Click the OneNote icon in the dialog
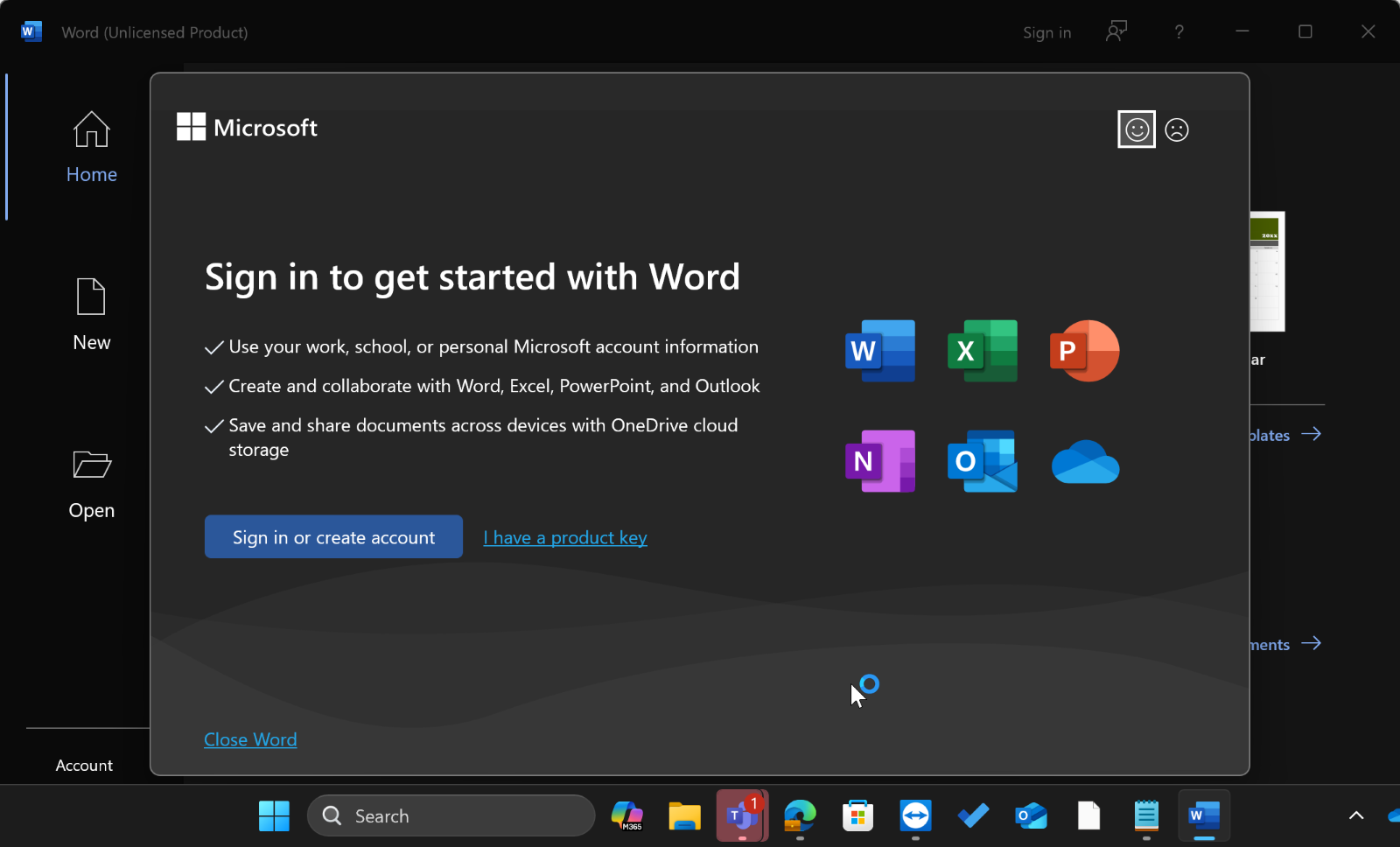Viewport: 1400px width, 847px height. pyautogui.click(x=879, y=461)
